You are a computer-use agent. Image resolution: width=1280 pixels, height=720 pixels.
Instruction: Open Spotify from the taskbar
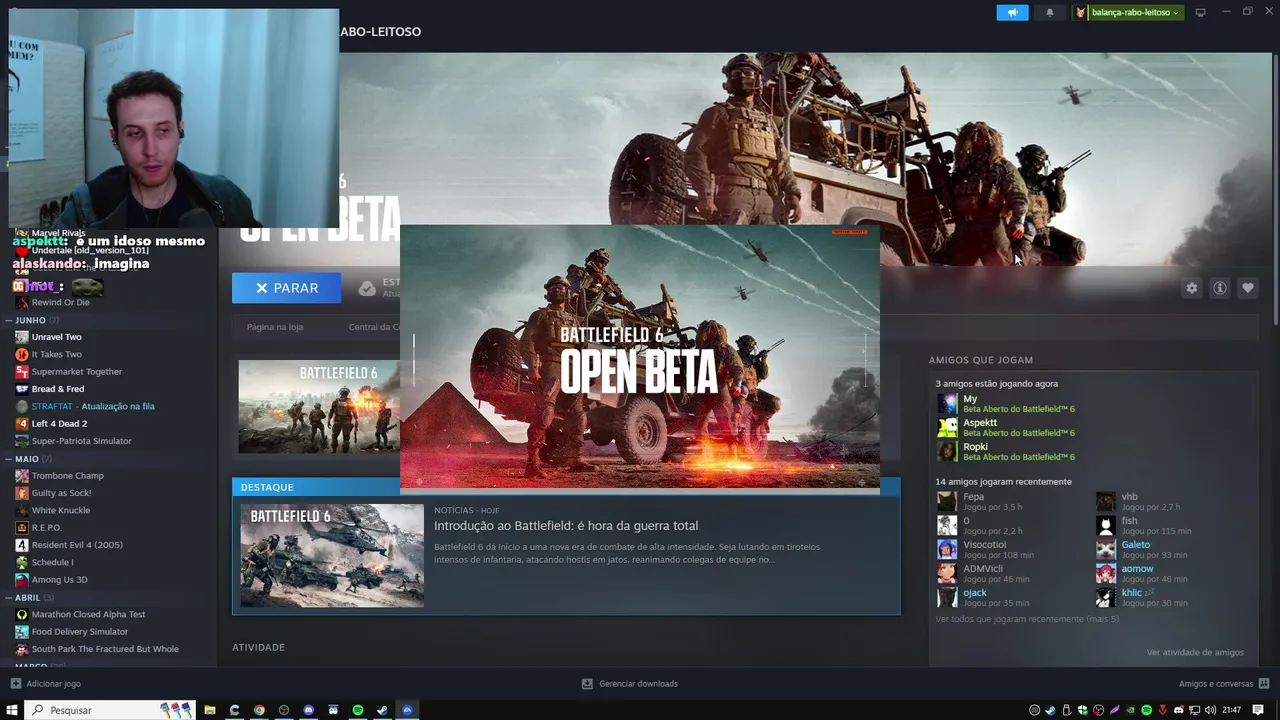pyautogui.click(x=357, y=710)
